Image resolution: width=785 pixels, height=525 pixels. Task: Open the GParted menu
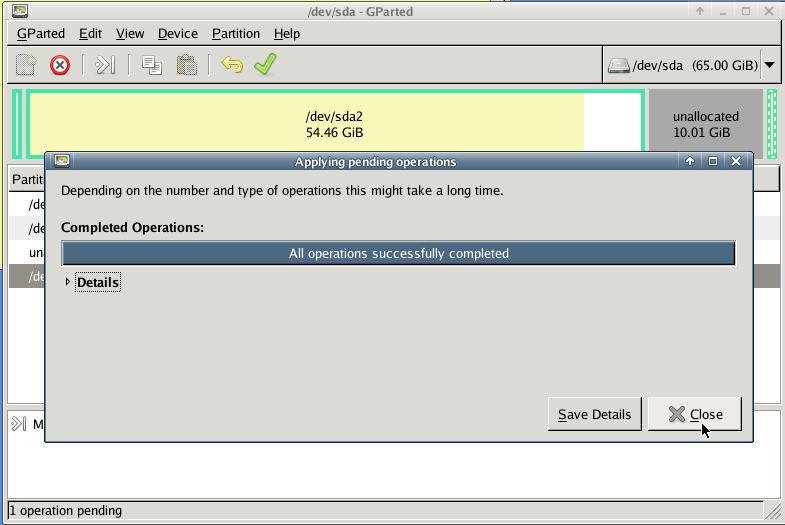[x=40, y=33]
